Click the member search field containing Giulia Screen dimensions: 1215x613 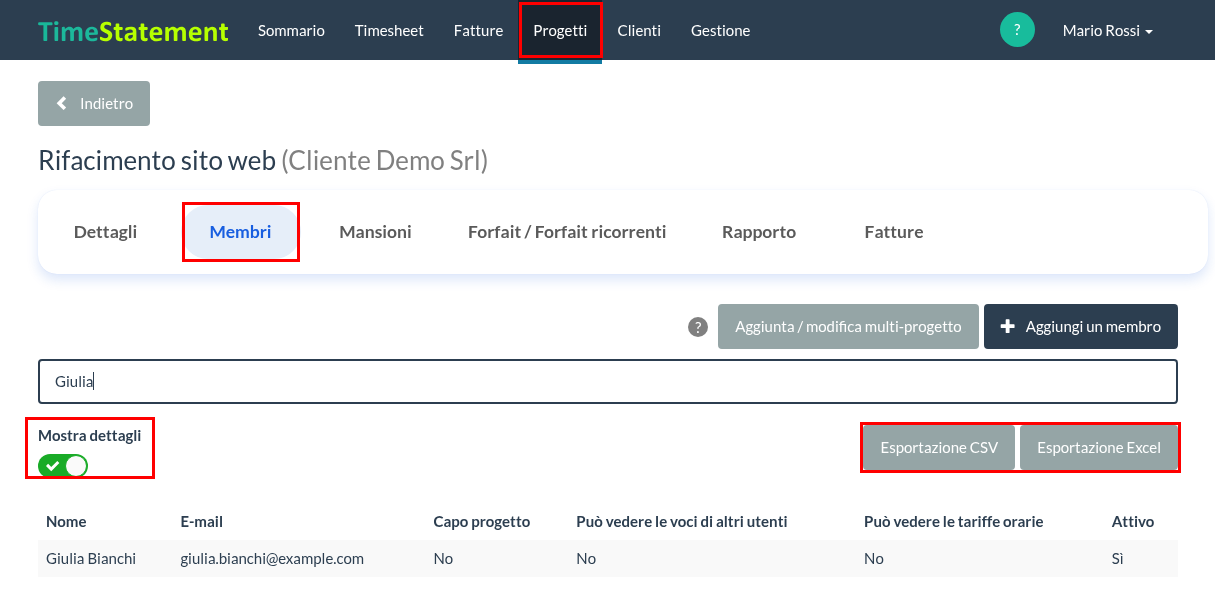click(x=608, y=382)
